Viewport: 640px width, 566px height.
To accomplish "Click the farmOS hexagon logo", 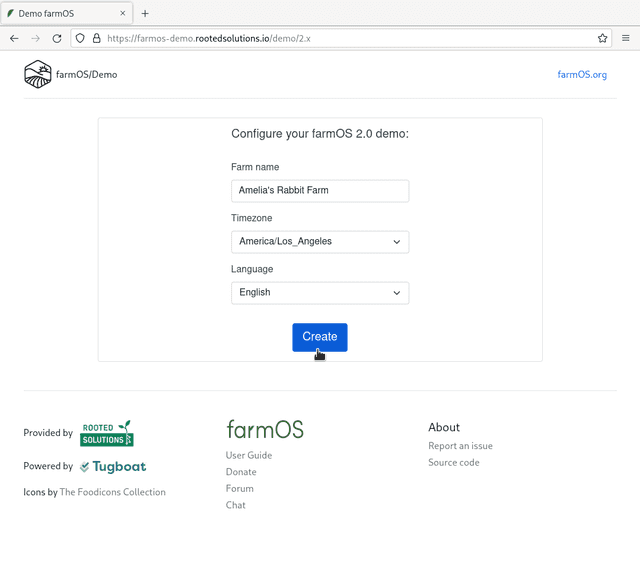I will (x=38, y=74).
